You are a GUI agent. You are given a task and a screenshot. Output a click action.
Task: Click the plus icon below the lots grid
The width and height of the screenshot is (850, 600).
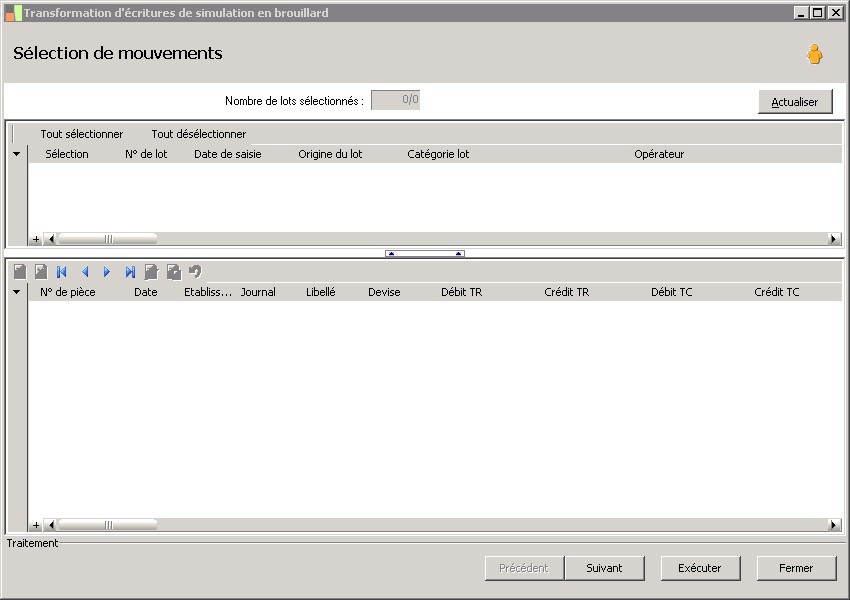click(x=36, y=239)
